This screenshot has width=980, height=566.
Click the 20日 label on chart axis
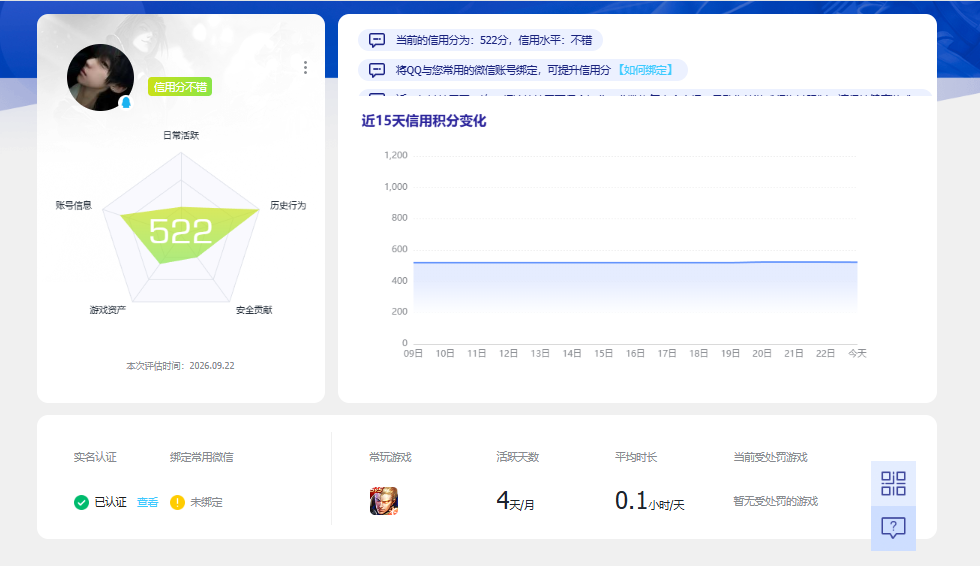tap(761, 354)
